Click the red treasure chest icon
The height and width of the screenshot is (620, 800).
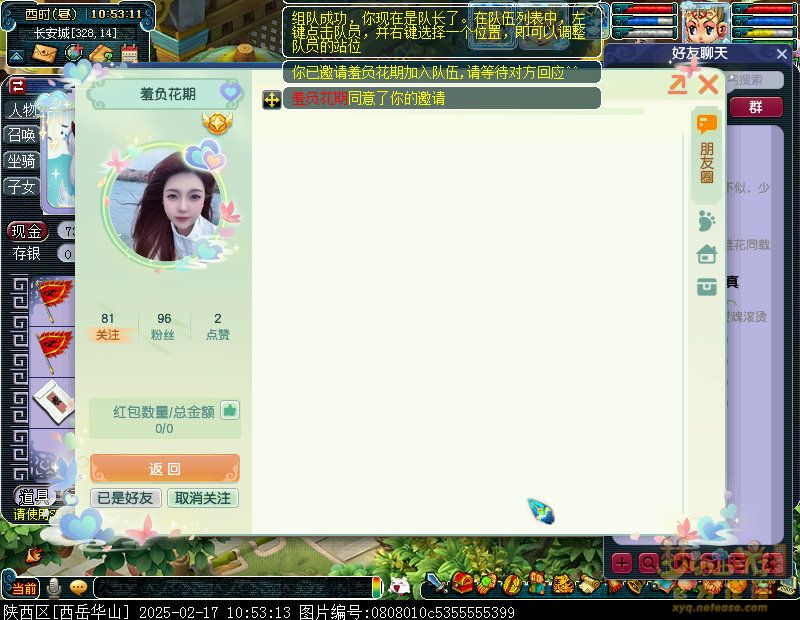tap(462, 583)
